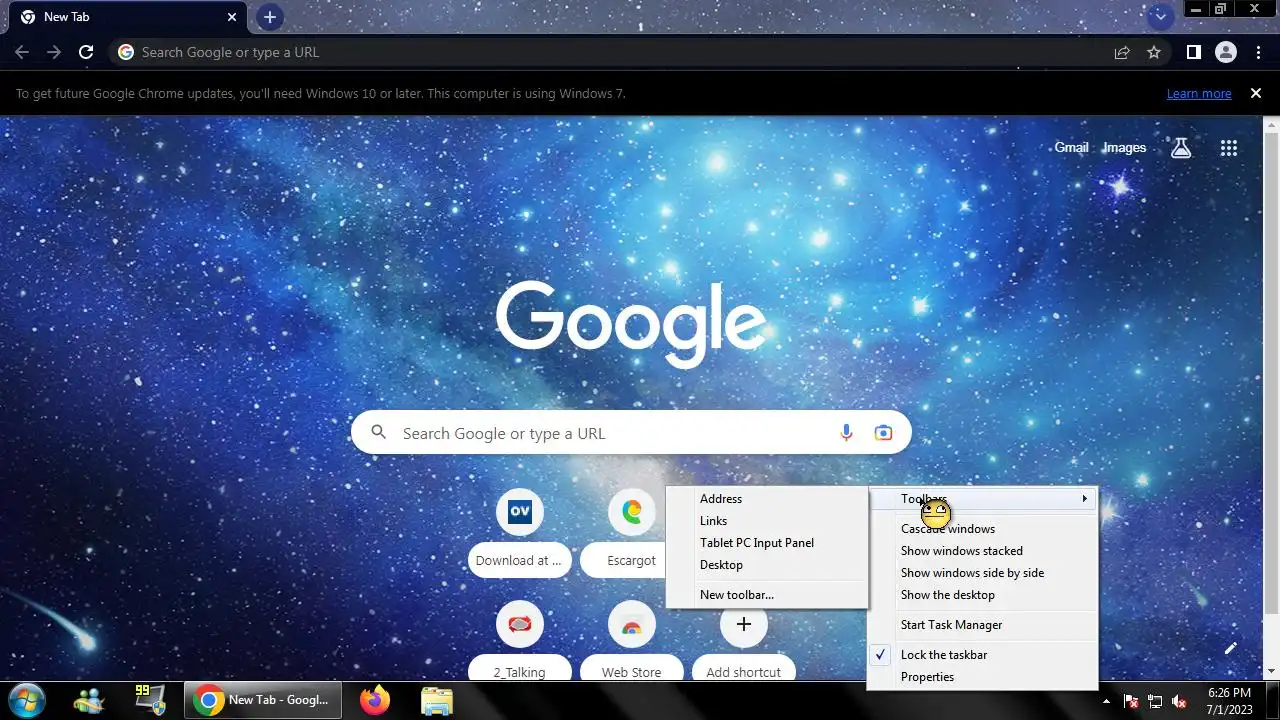Click the share this page icon
This screenshot has height=720, width=1280.
click(1122, 52)
